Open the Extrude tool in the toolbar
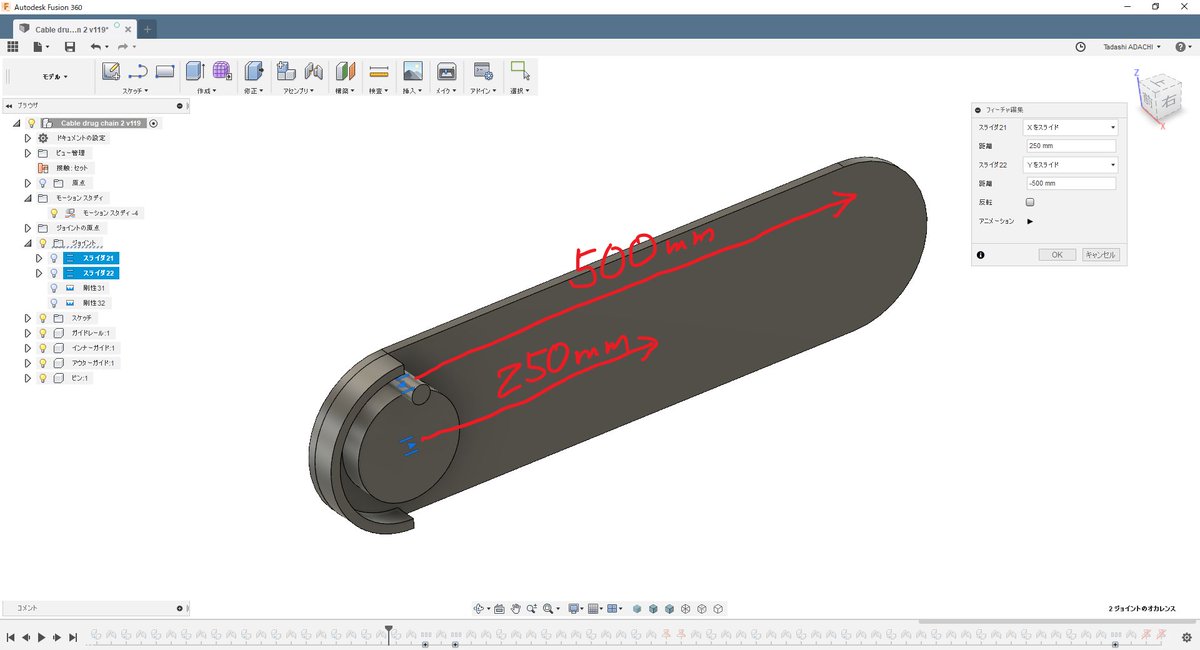This screenshot has width=1200, height=650. [193, 70]
